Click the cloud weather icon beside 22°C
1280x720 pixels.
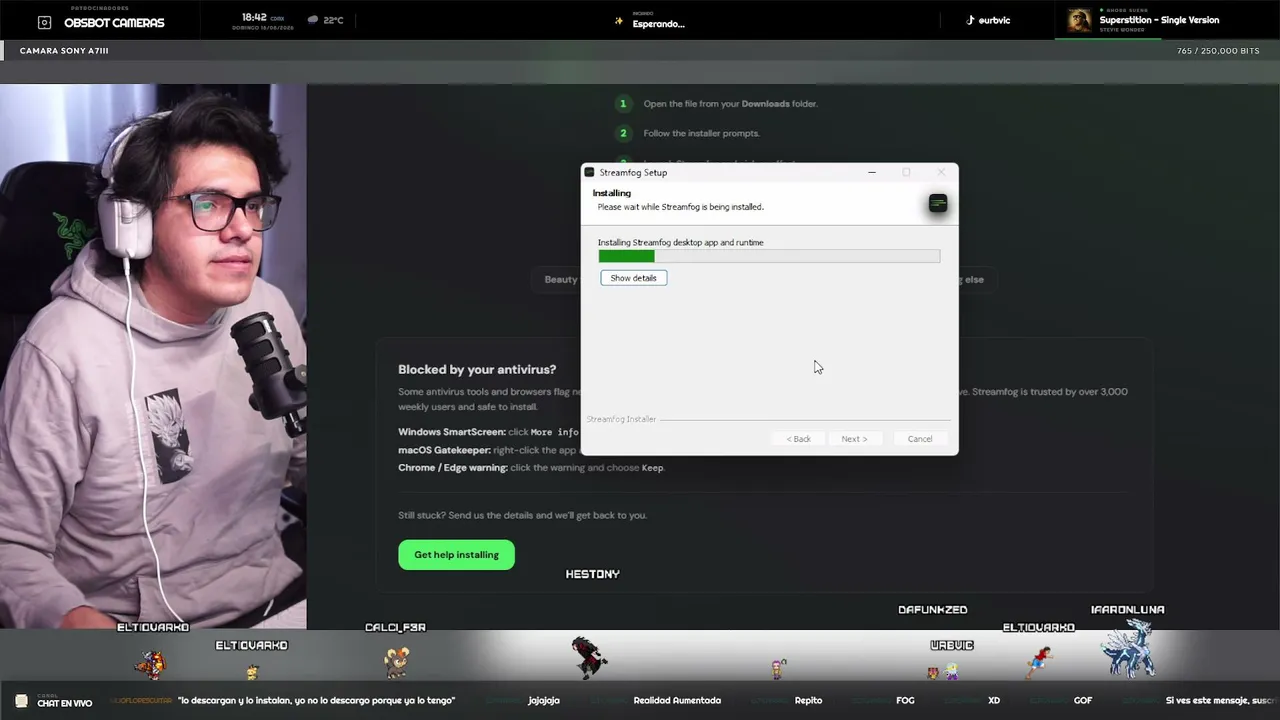313,19
